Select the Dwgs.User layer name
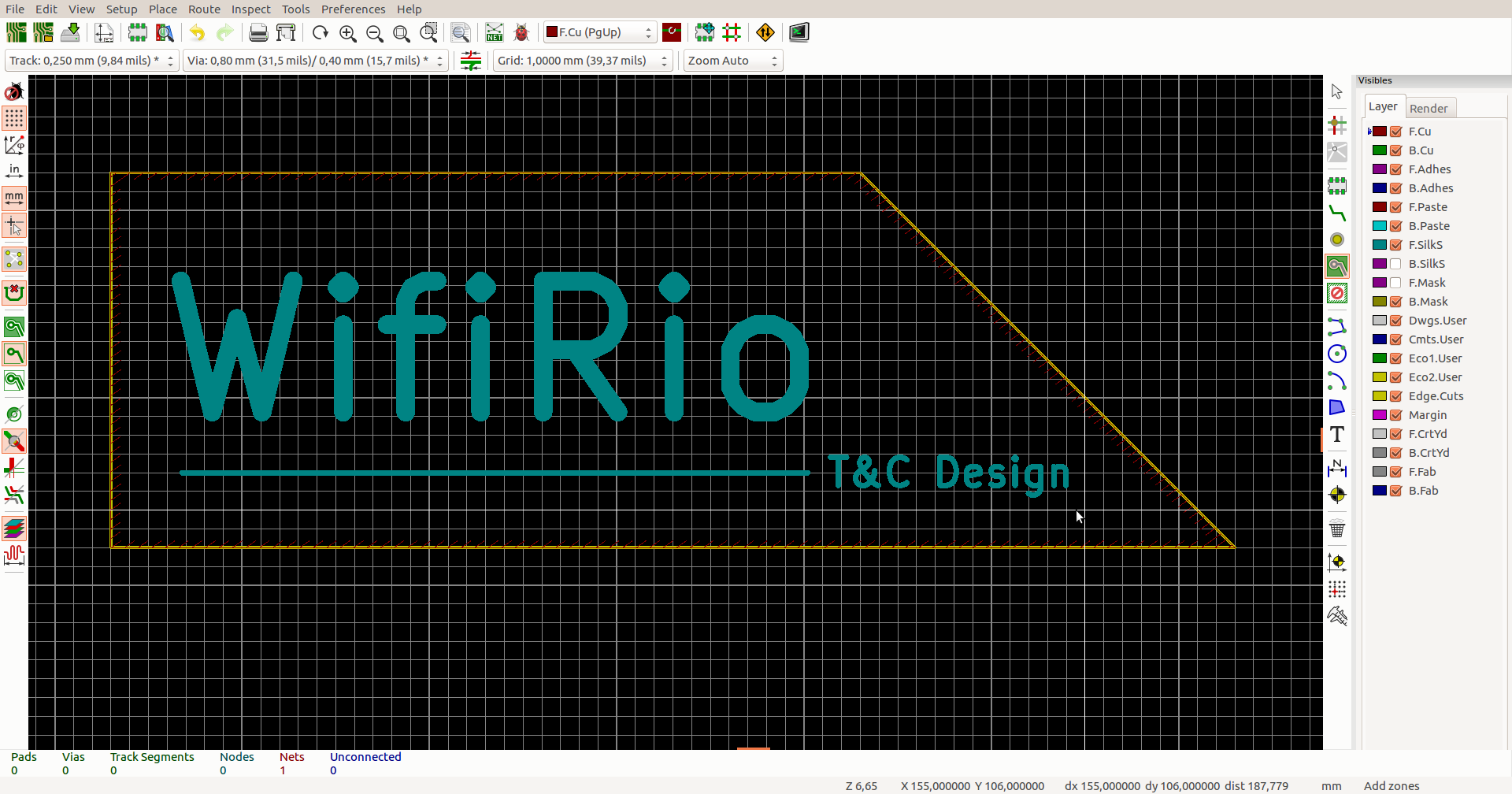The height and width of the screenshot is (794, 1512). pyautogui.click(x=1437, y=321)
